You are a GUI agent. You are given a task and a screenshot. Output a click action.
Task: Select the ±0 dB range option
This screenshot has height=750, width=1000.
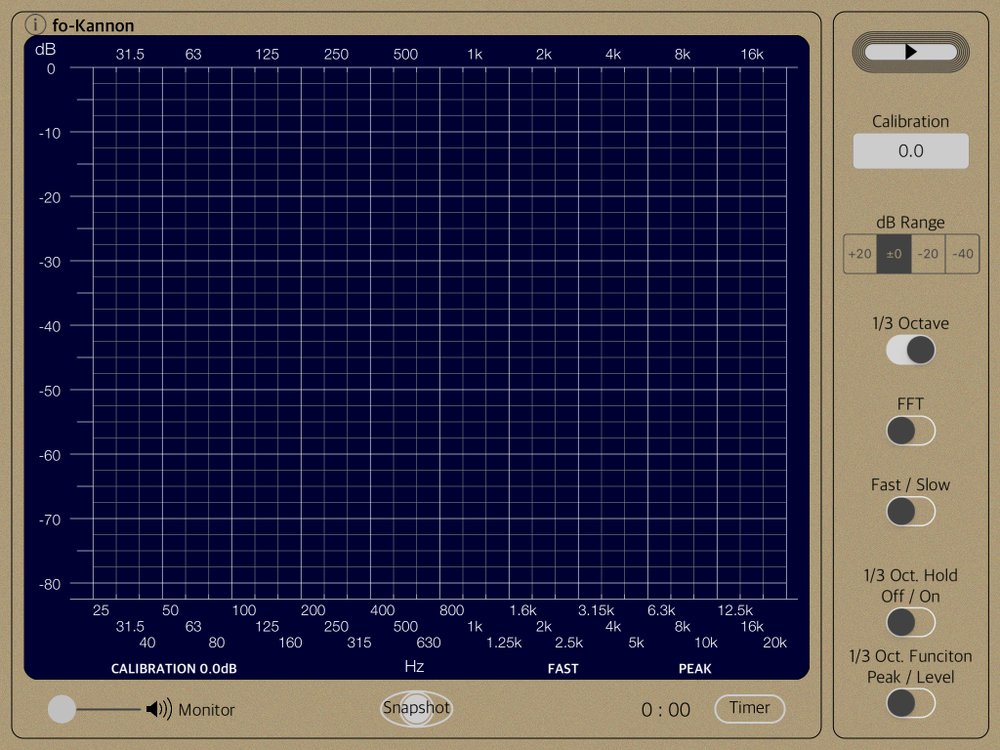[x=894, y=254]
